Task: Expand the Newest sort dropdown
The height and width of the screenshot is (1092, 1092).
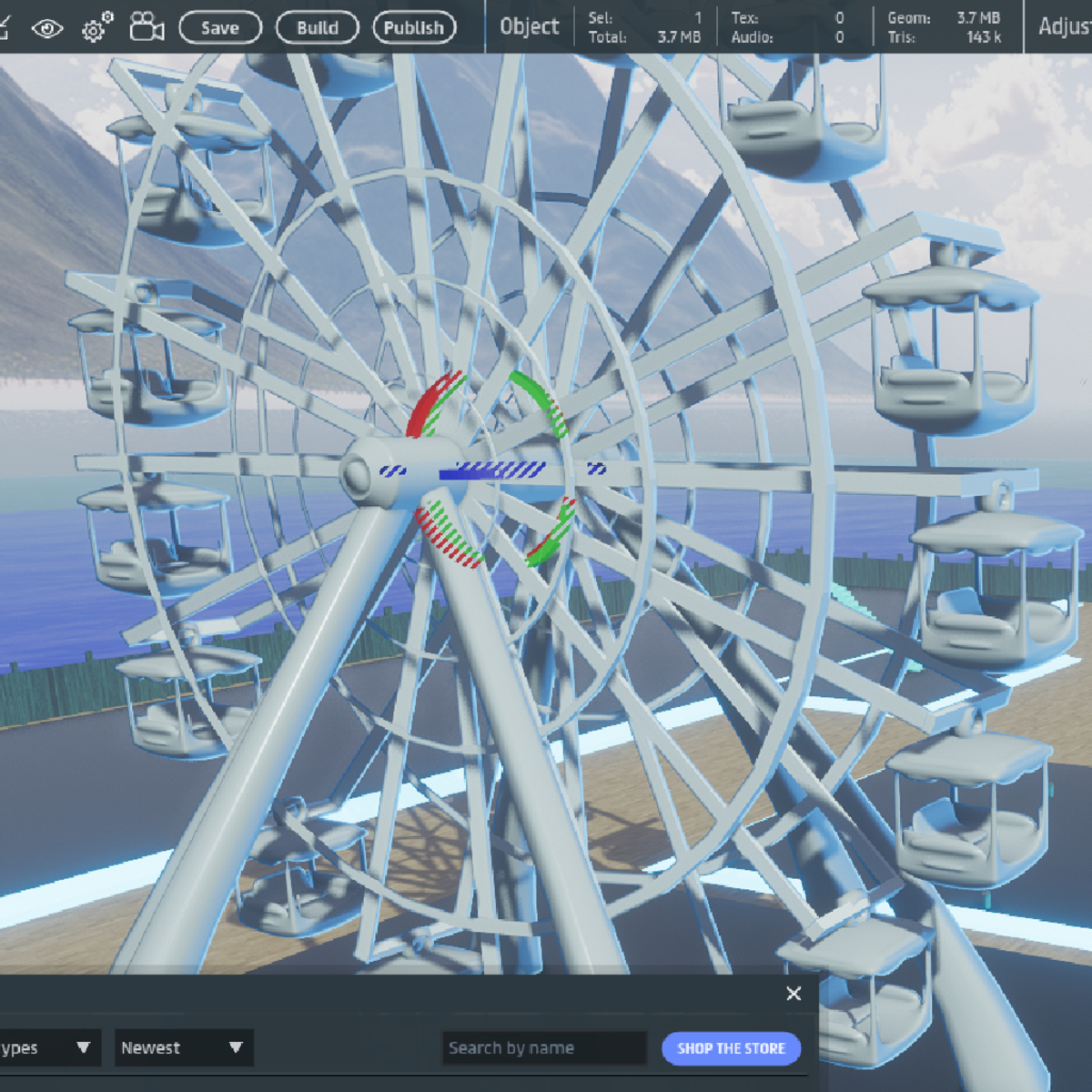Action: click(183, 1047)
